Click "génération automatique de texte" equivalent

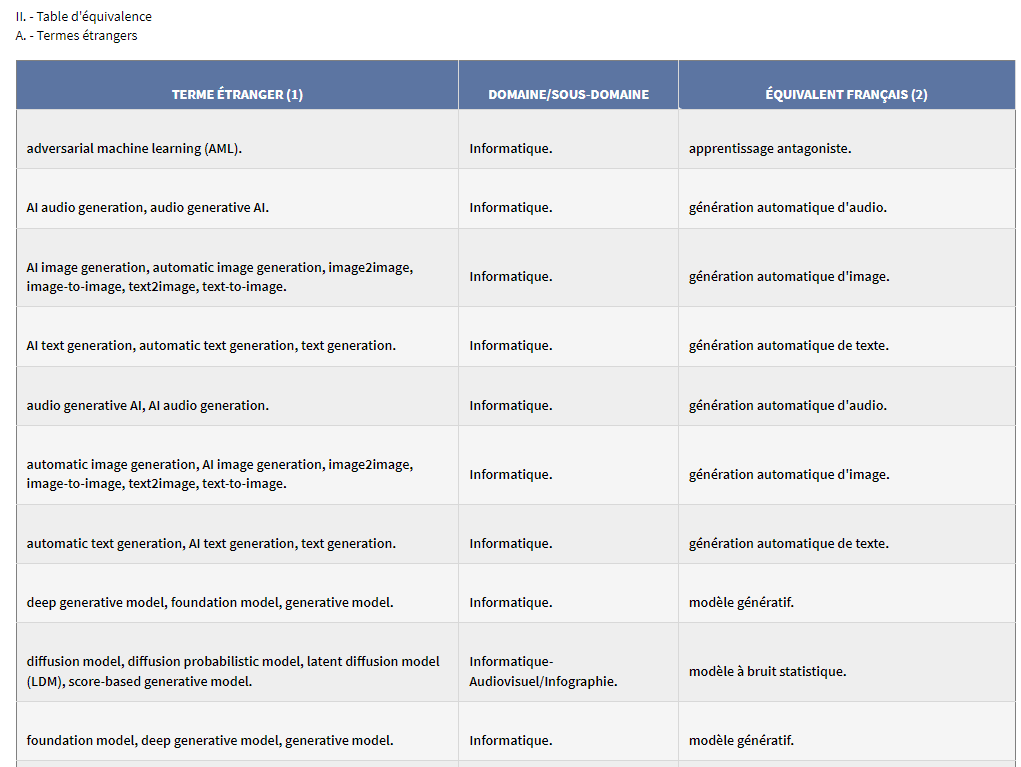click(x=788, y=345)
